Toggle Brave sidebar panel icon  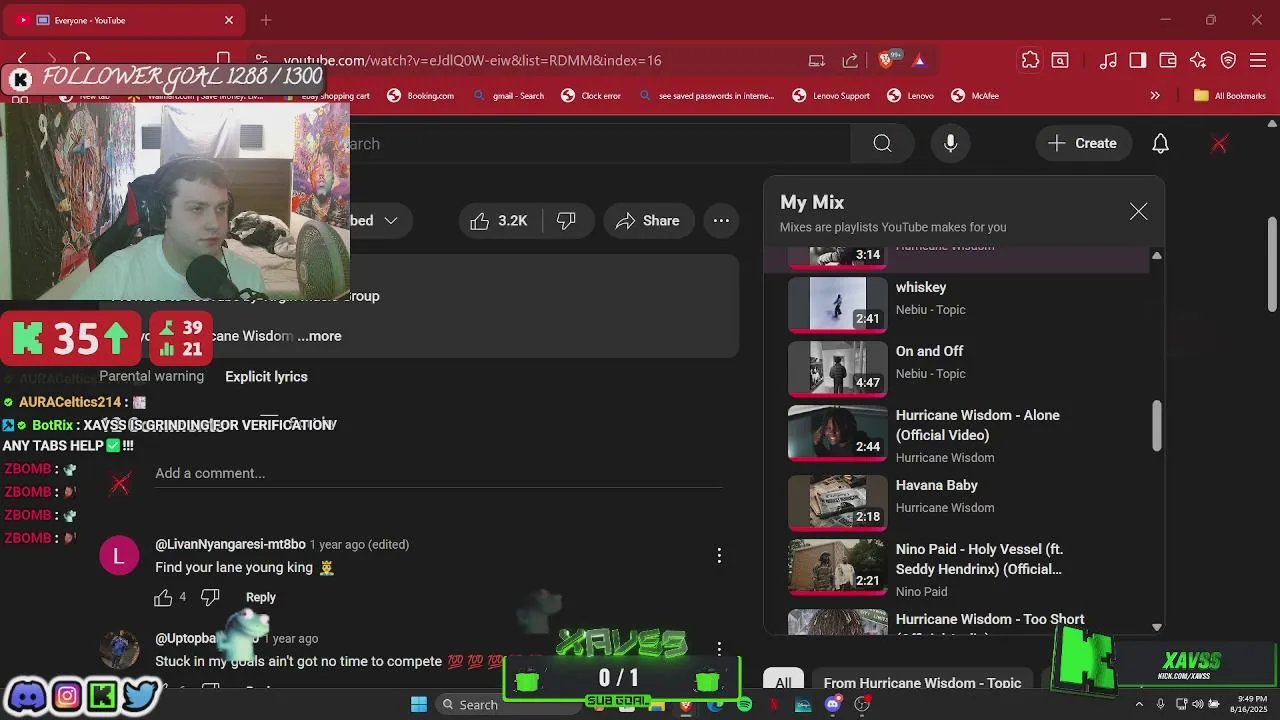[1138, 60]
